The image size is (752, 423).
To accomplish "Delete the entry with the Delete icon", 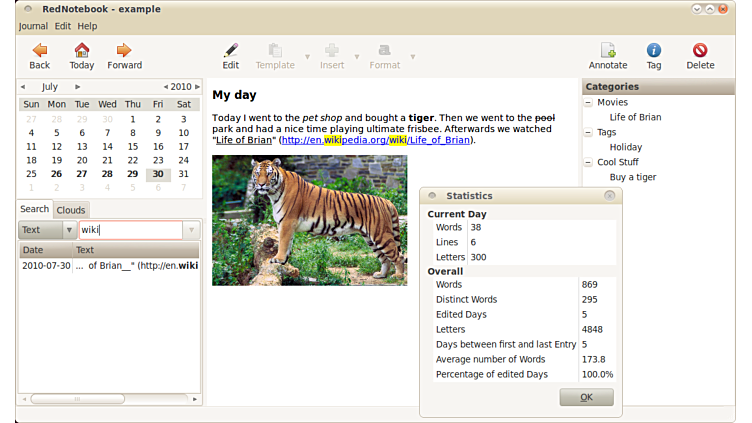I will (x=700, y=50).
